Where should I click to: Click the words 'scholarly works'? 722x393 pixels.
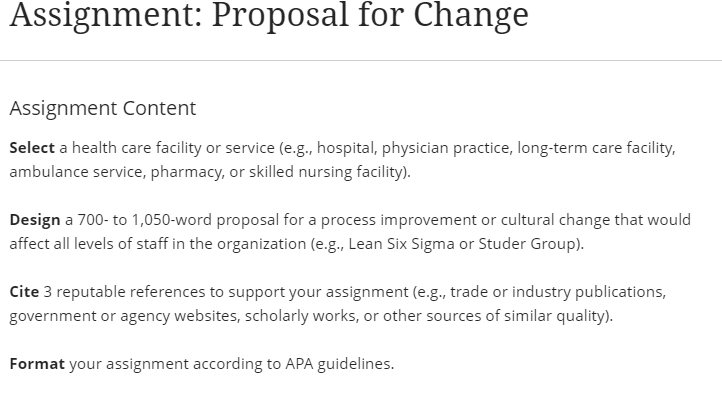point(301,316)
